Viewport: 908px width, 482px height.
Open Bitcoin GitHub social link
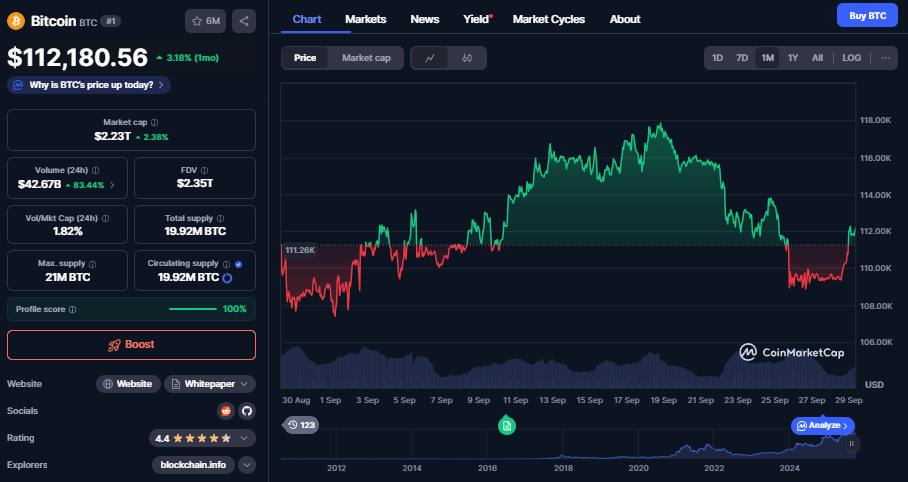click(247, 411)
